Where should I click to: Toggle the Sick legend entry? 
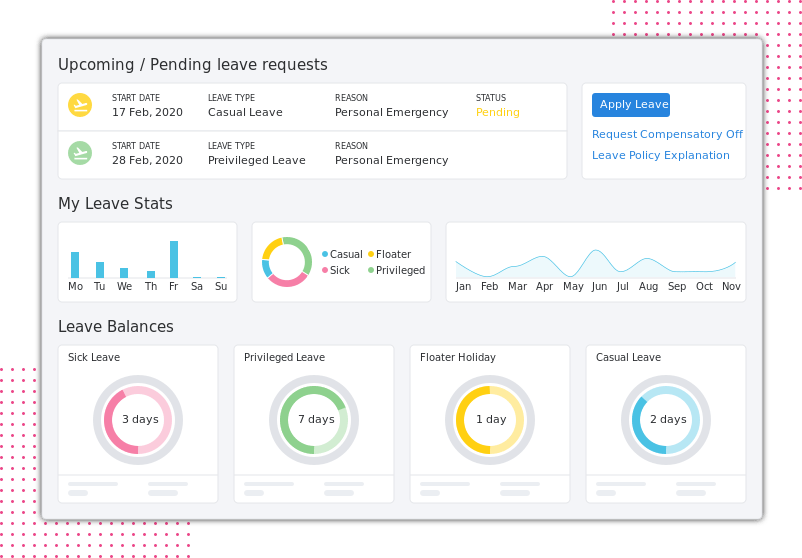coord(339,271)
